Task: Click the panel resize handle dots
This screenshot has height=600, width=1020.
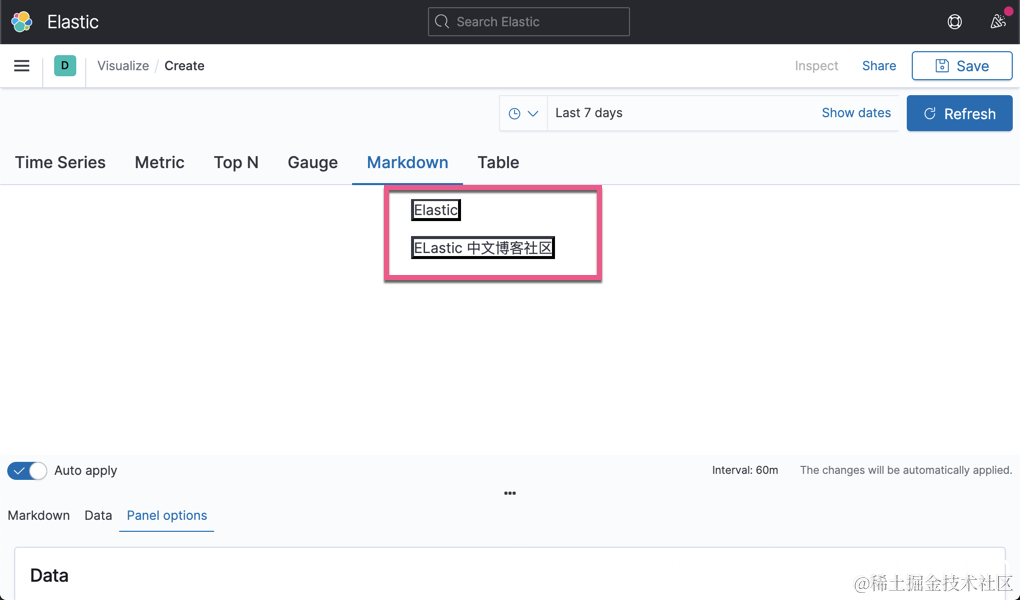Action: [x=510, y=493]
